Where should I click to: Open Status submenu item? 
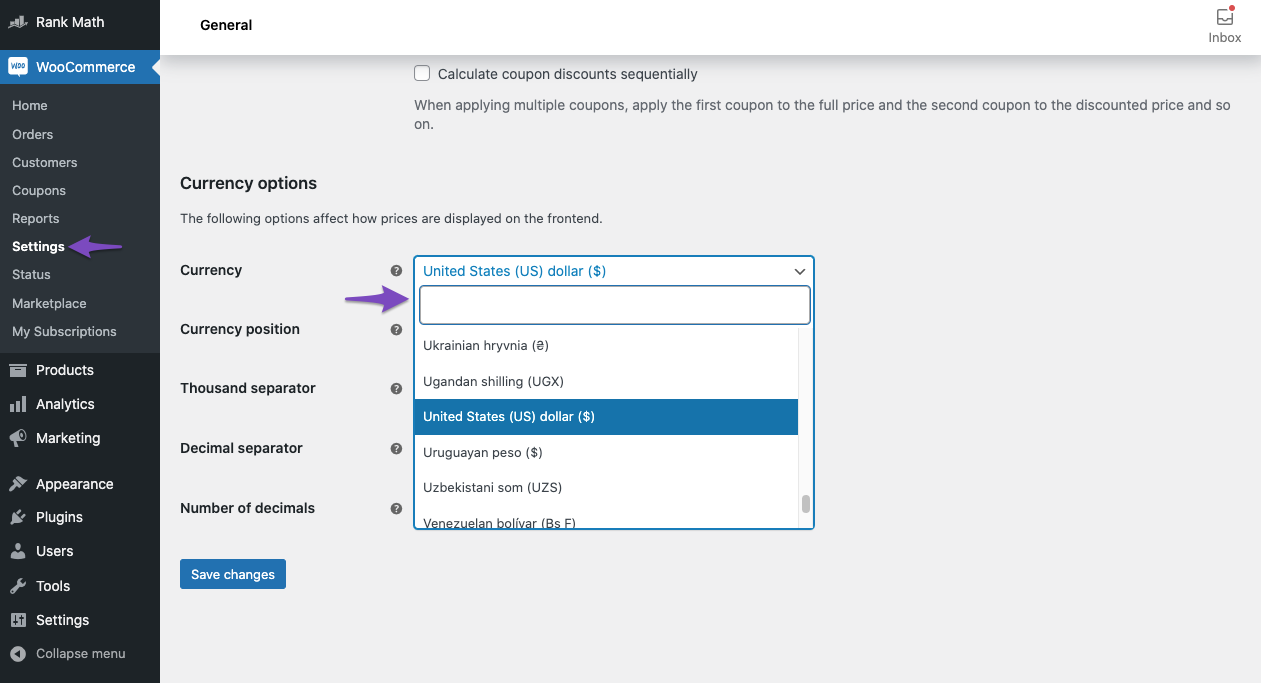click(31, 274)
